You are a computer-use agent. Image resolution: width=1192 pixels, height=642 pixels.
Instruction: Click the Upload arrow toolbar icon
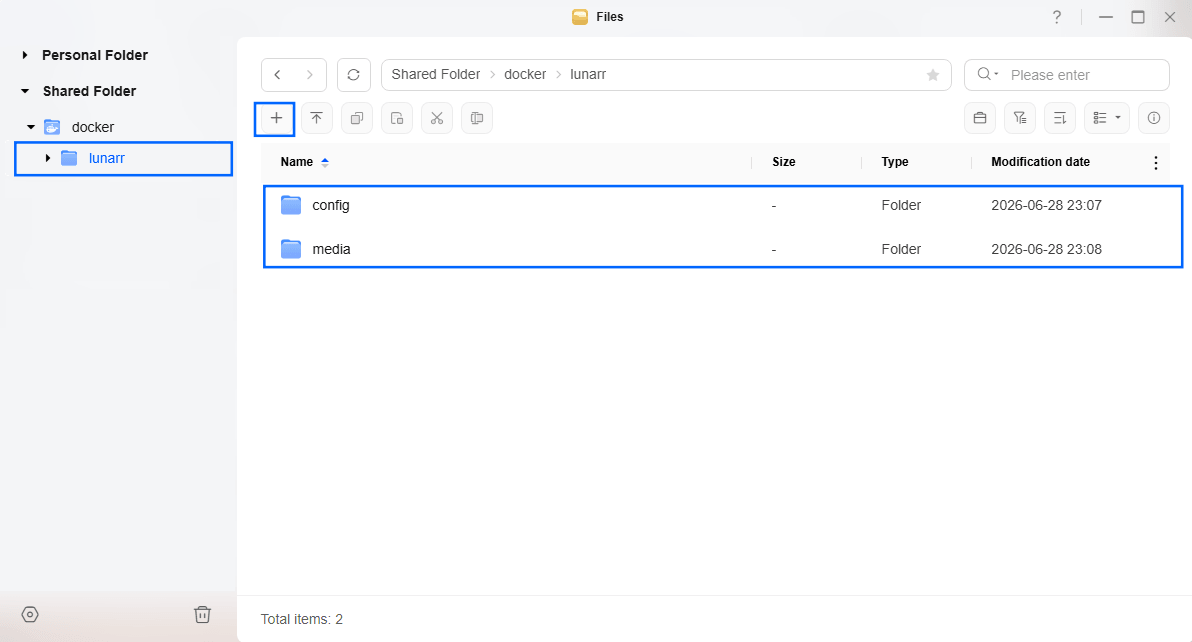point(317,119)
